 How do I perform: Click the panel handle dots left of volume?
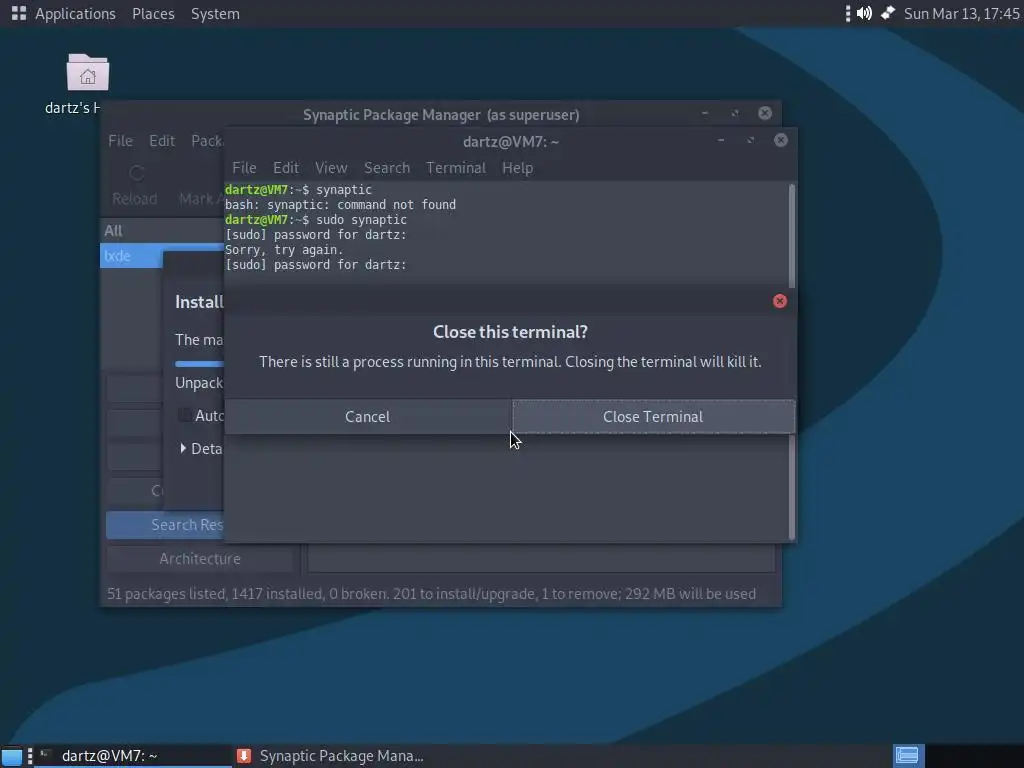click(x=848, y=13)
